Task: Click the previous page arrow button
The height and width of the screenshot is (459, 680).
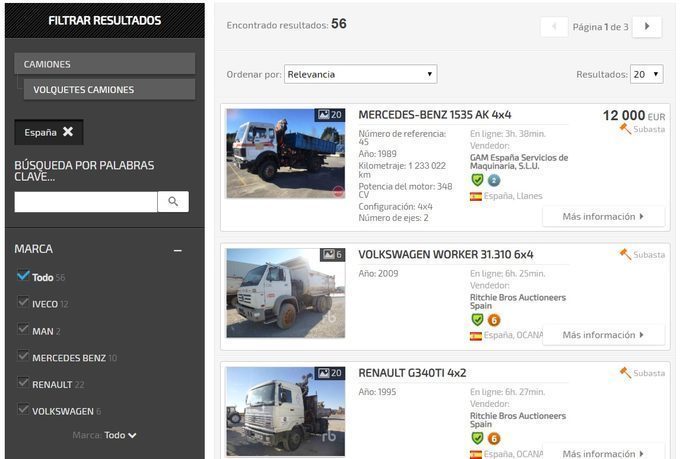Action: click(x=554, y=26)
